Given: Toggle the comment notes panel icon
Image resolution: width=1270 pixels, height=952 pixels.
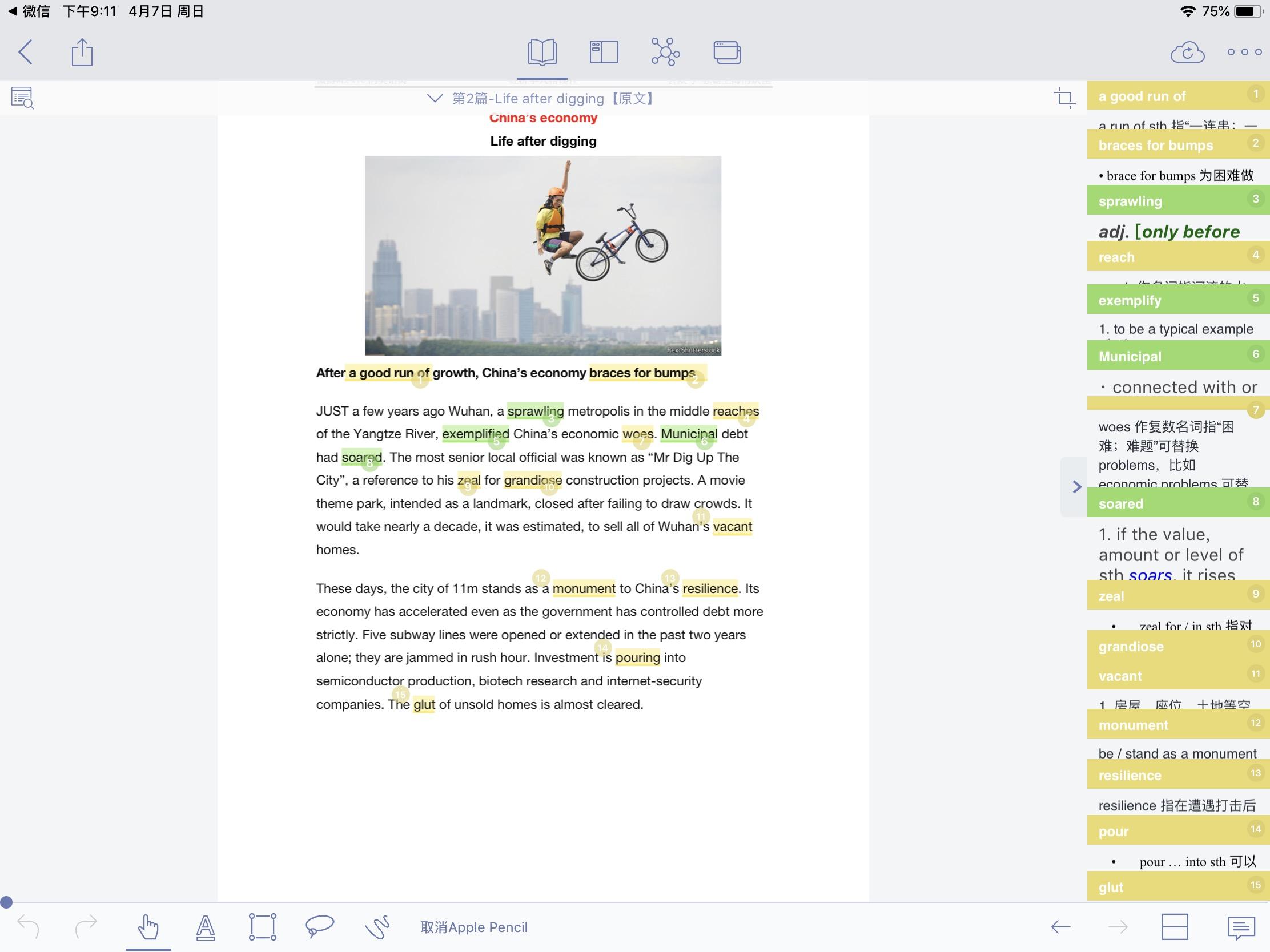Looking at the screenshot, I should tap(1240, 927).
